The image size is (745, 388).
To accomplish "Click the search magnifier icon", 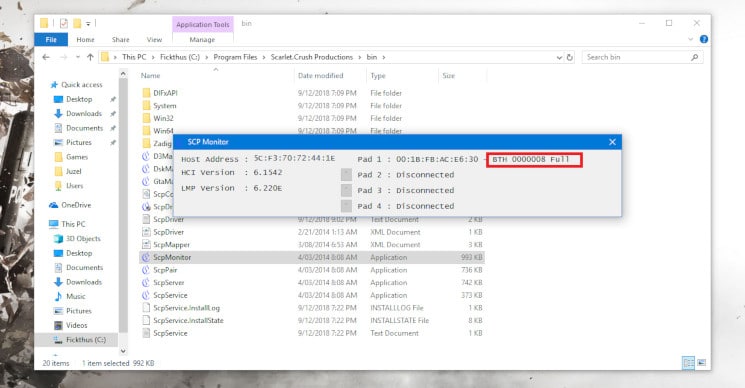I will click(695, 57).
